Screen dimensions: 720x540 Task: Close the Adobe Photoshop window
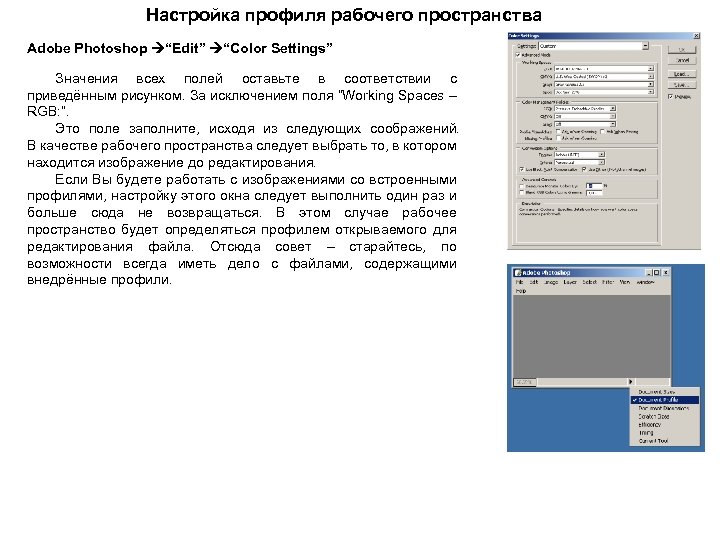click(666, 272)
